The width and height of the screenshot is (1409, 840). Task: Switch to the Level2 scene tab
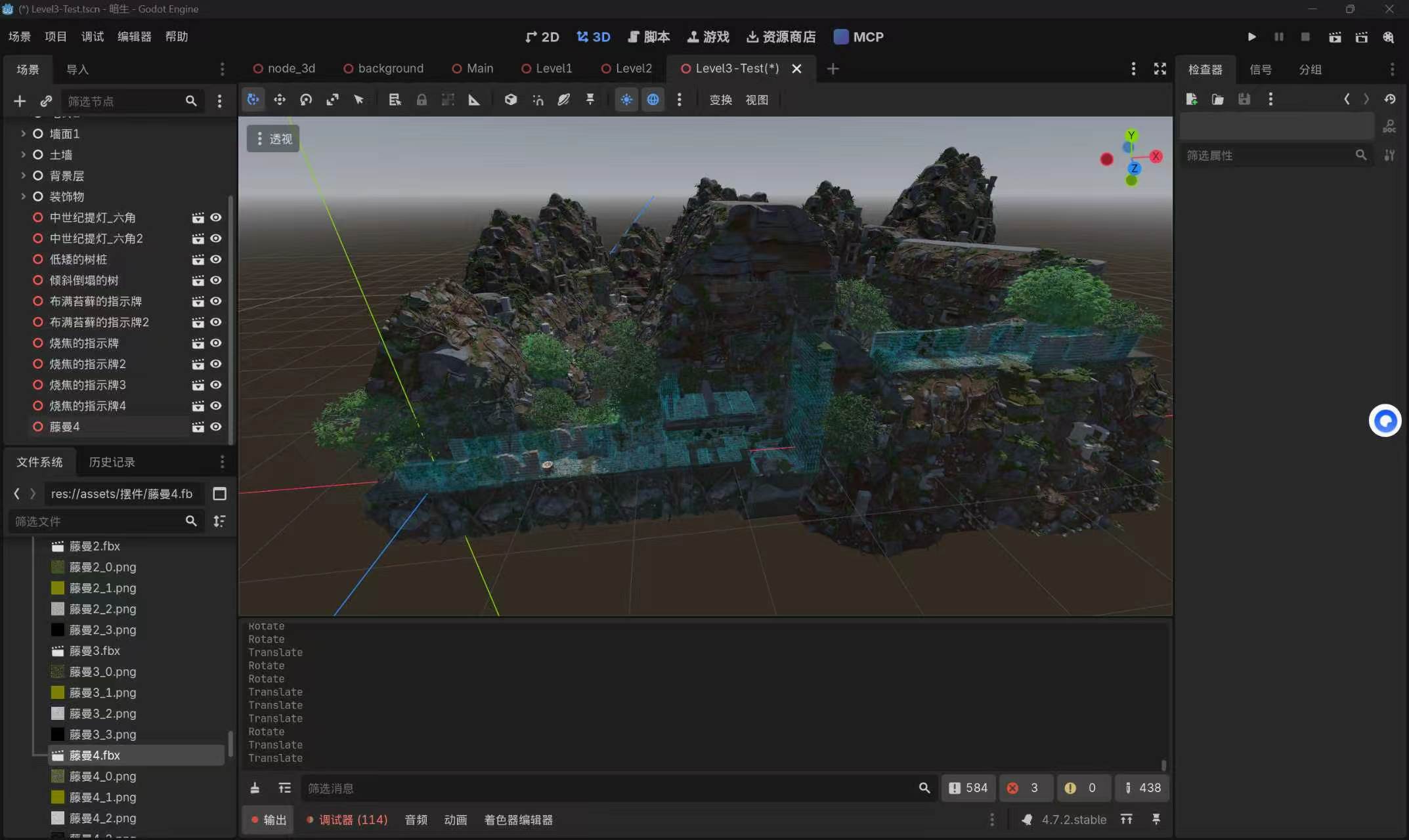pyautogui.click(x=626, y=68)
